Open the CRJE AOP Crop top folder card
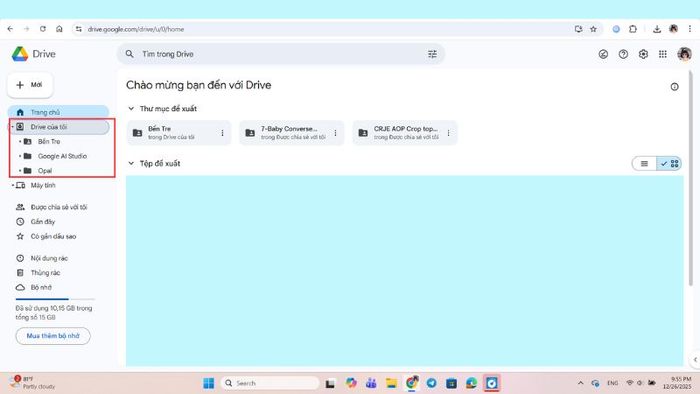The width and height of the screenshot is (700, 394). point(405,133)
